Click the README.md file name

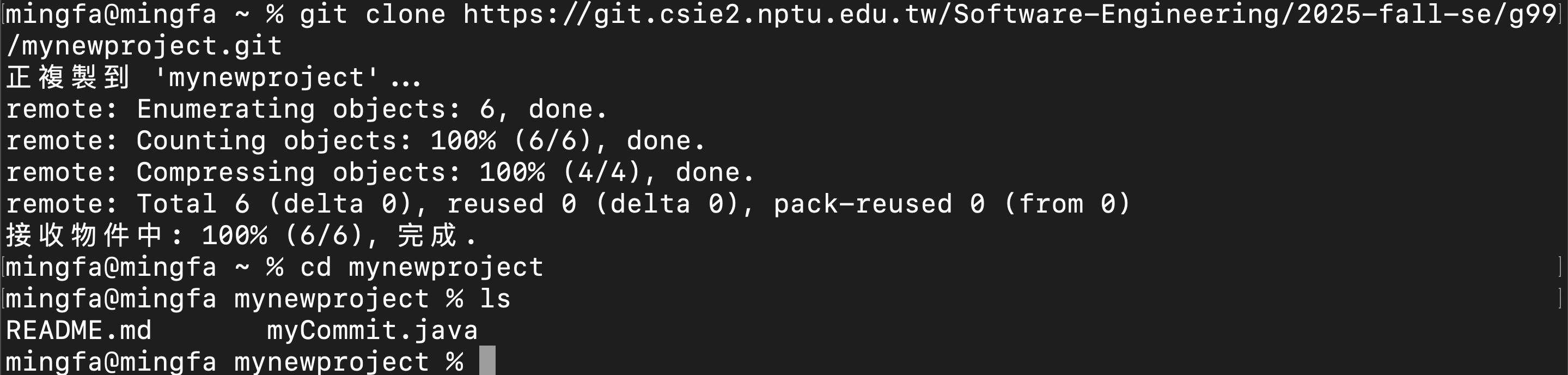(x=78, y=330)
